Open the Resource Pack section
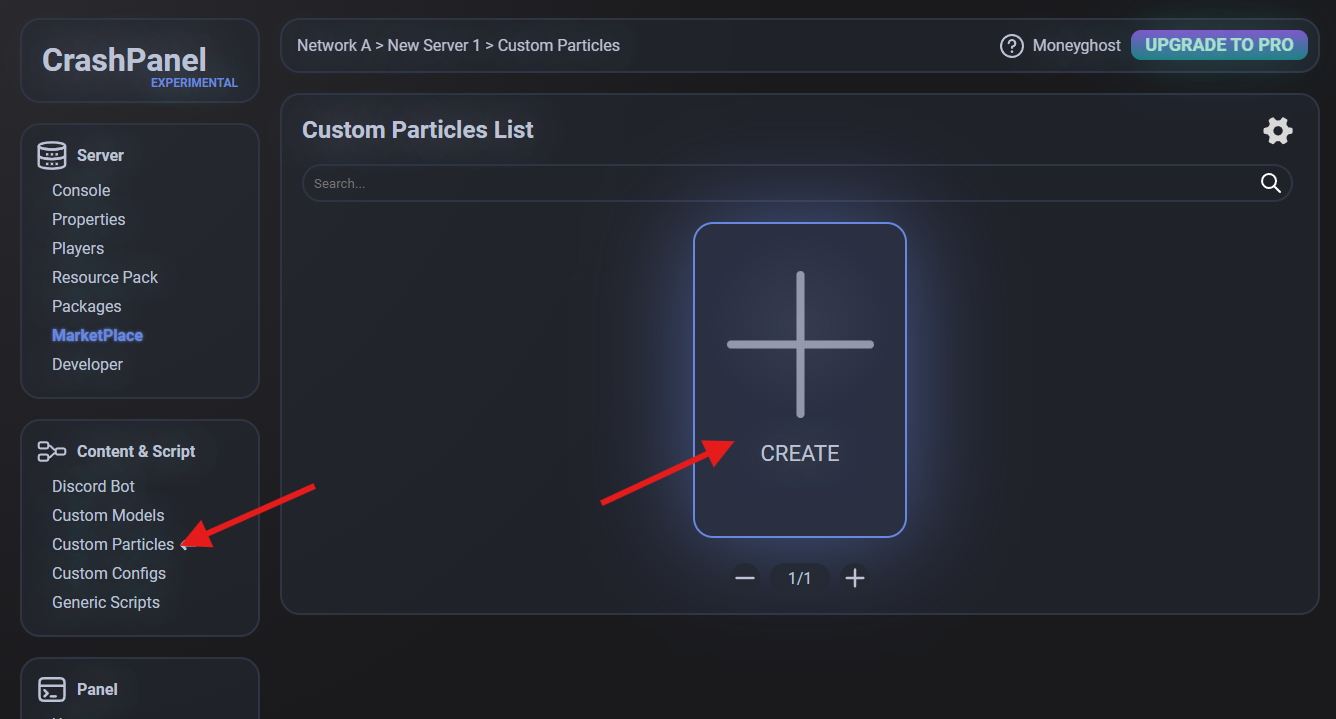 pos(105,277)
